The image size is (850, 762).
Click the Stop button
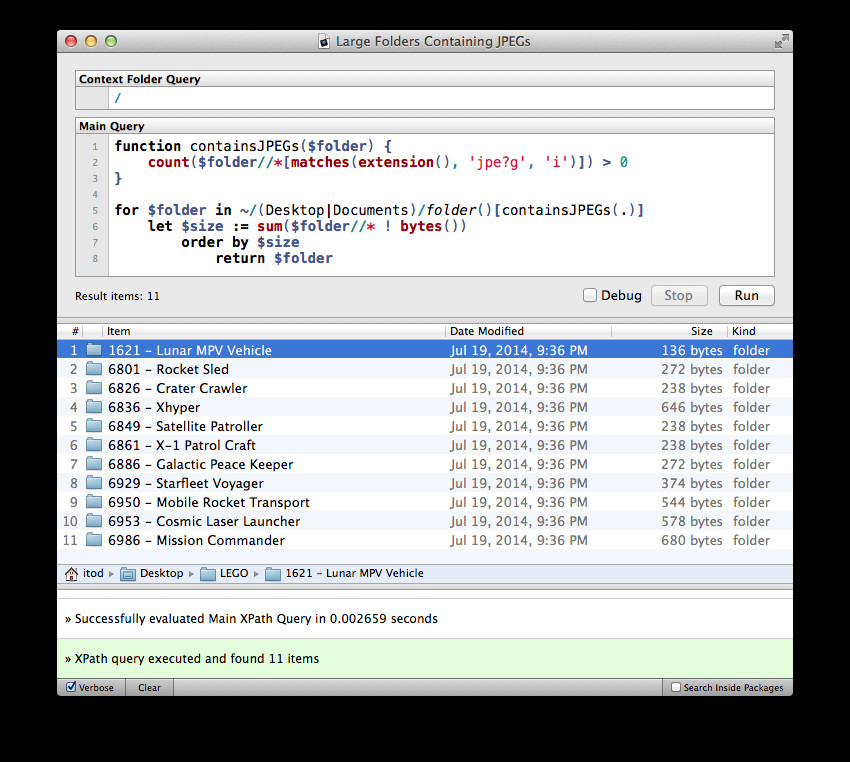pyautogui.click(x=679, y=295)
